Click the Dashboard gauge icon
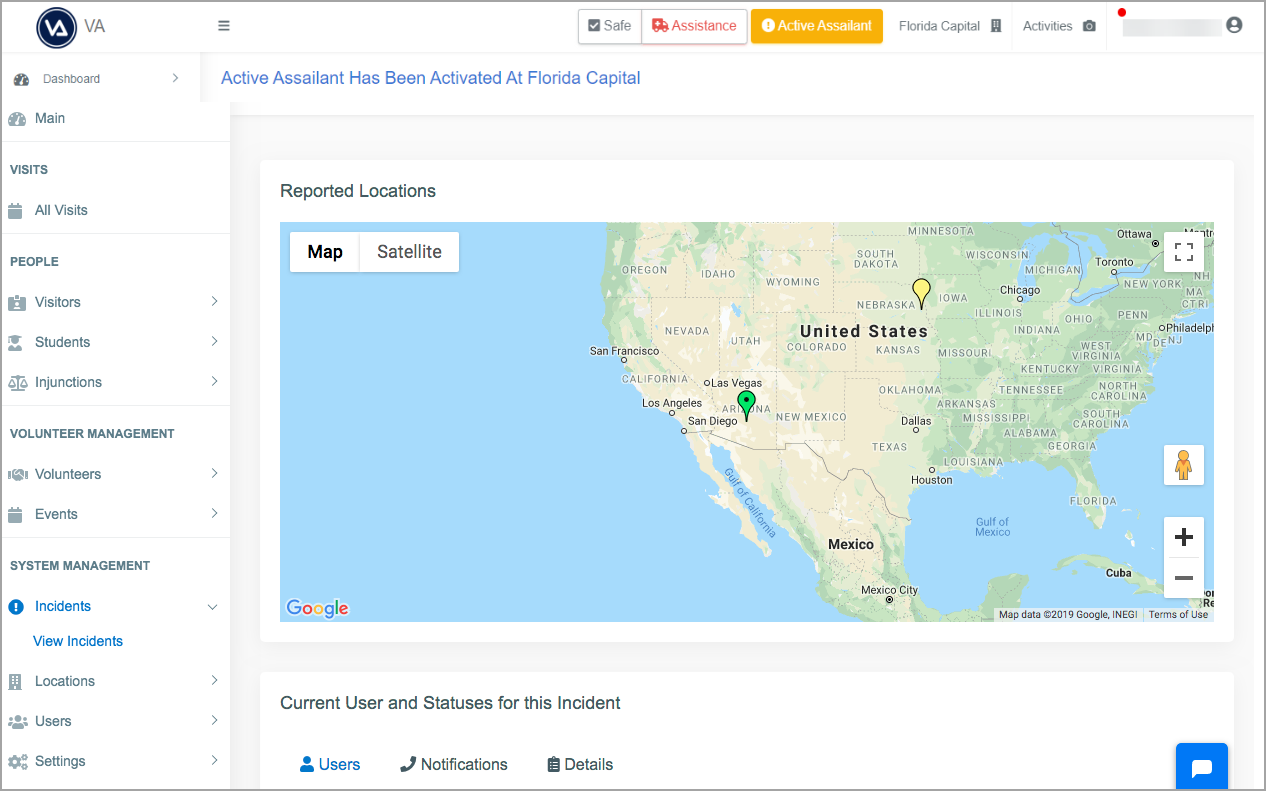The width and height of the screenshot is (1266, 791). [x=21, y=79]
